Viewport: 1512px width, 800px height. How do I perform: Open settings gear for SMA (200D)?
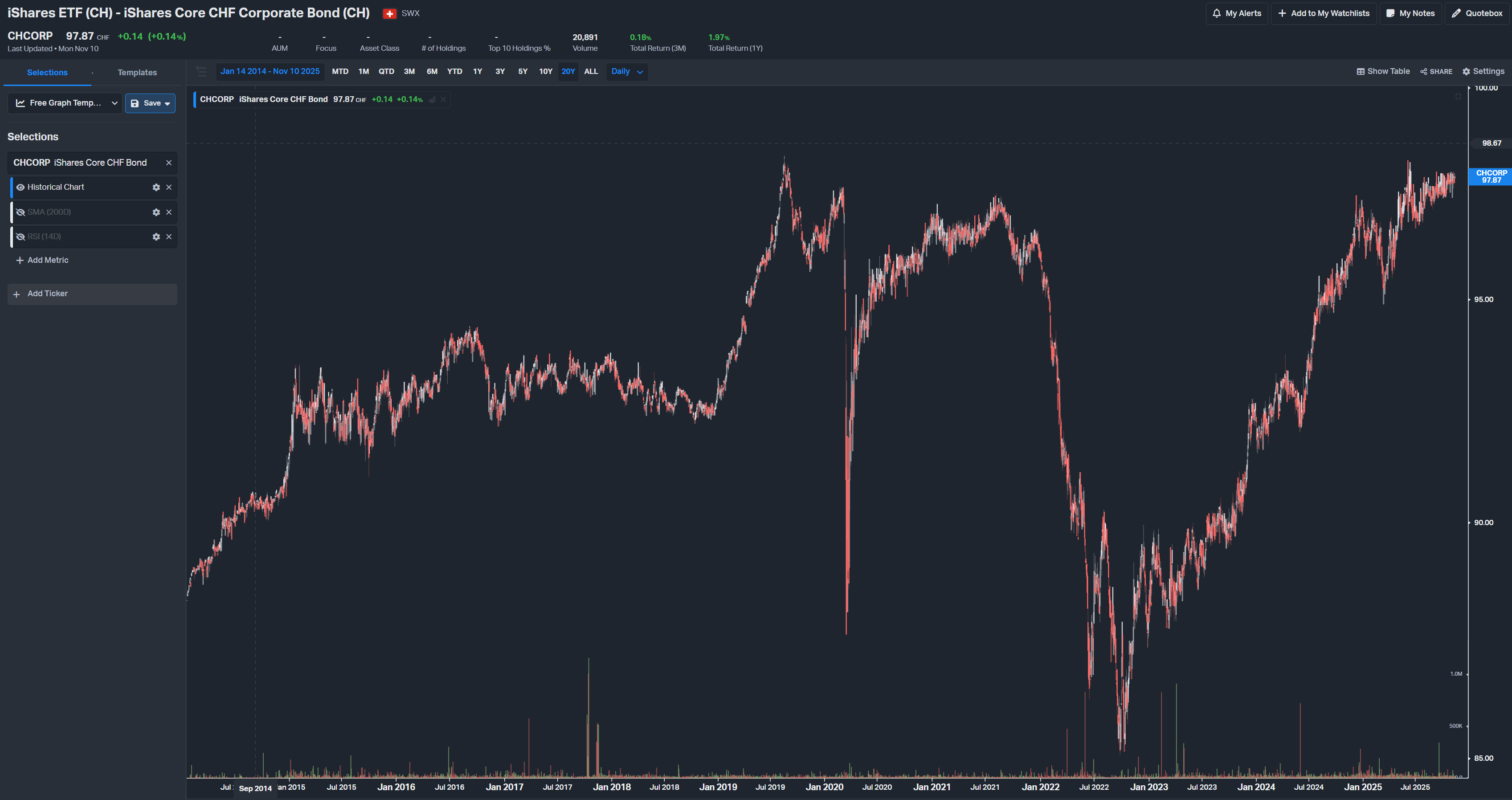pos(156,212)
